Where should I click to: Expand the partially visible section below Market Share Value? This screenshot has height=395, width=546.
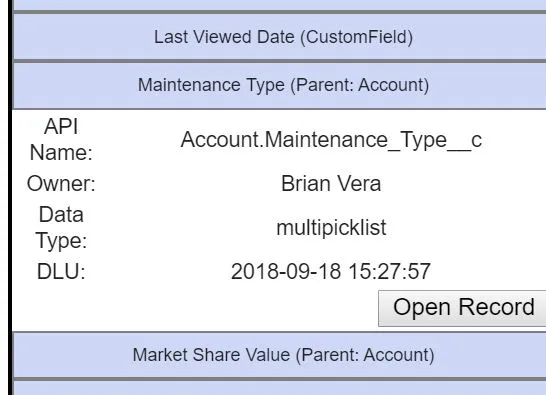pos(280,388)
